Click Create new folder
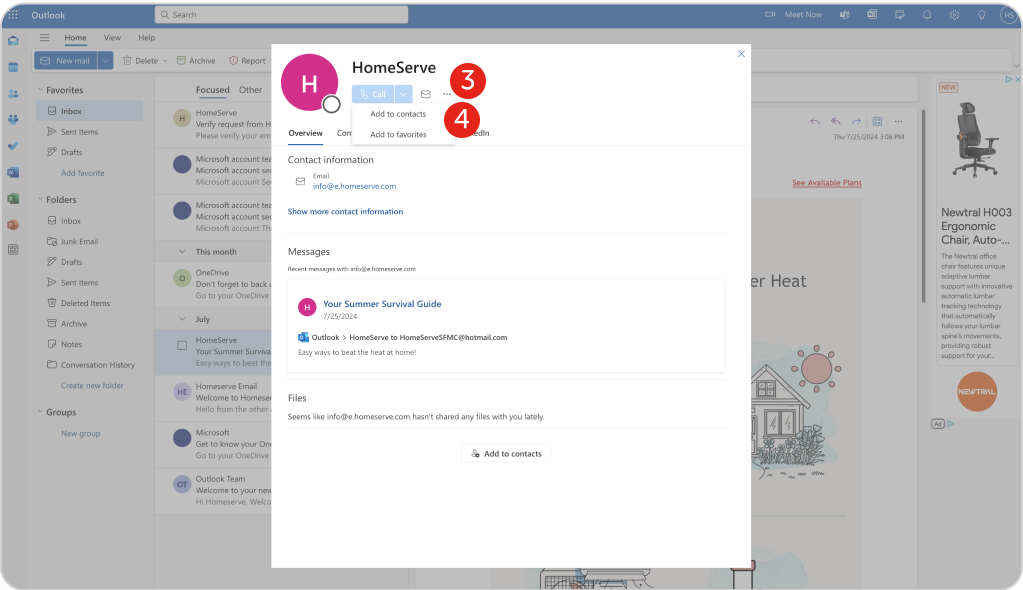Viewport: 1023px width, 590px height. point(92,386)
